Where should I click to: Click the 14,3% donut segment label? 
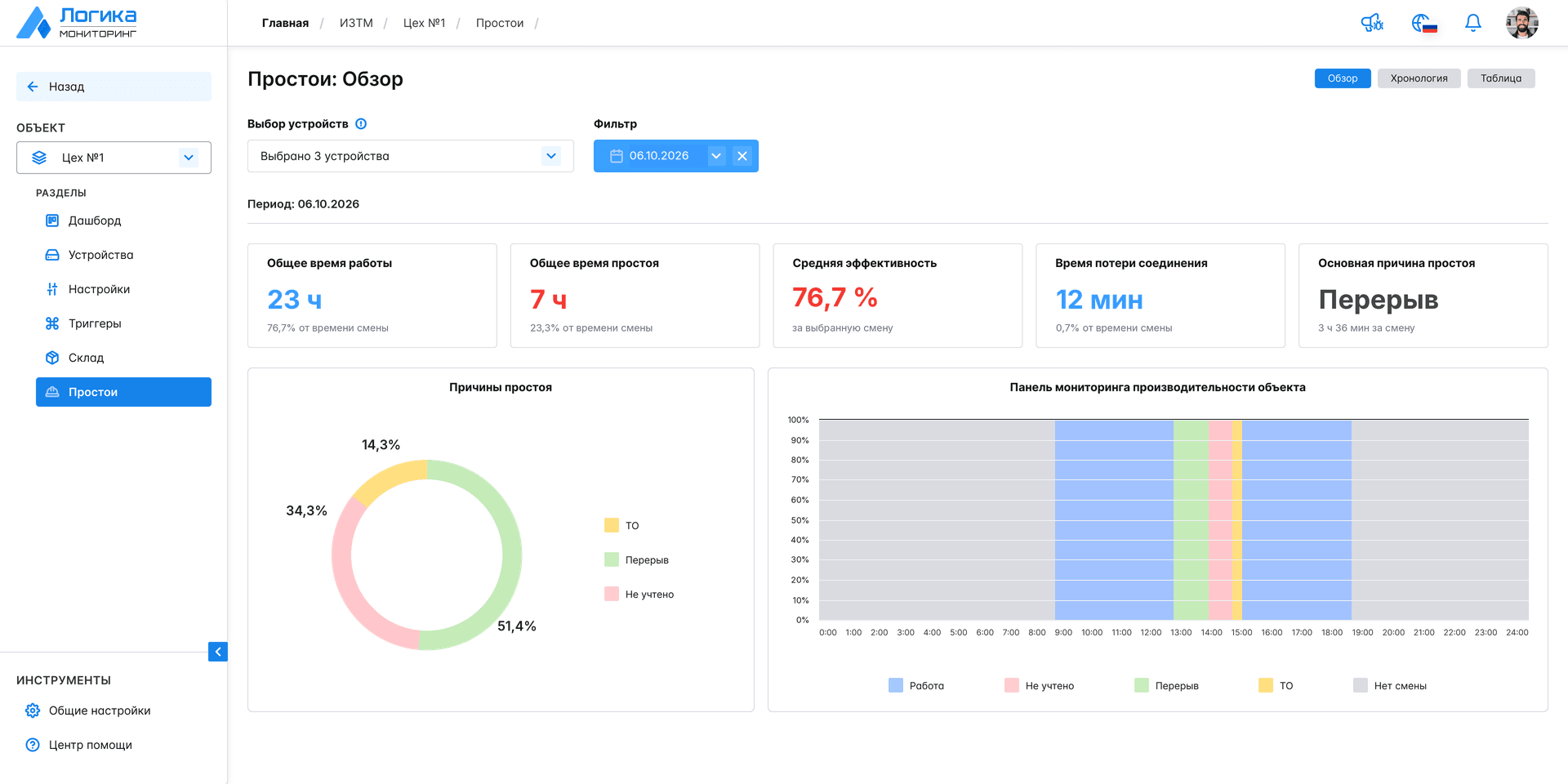(x=381, y=445)
